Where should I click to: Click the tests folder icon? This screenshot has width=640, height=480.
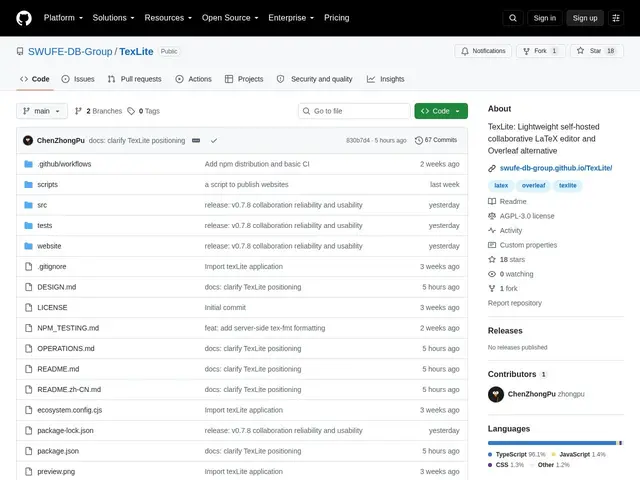click(x=28, y=225)
